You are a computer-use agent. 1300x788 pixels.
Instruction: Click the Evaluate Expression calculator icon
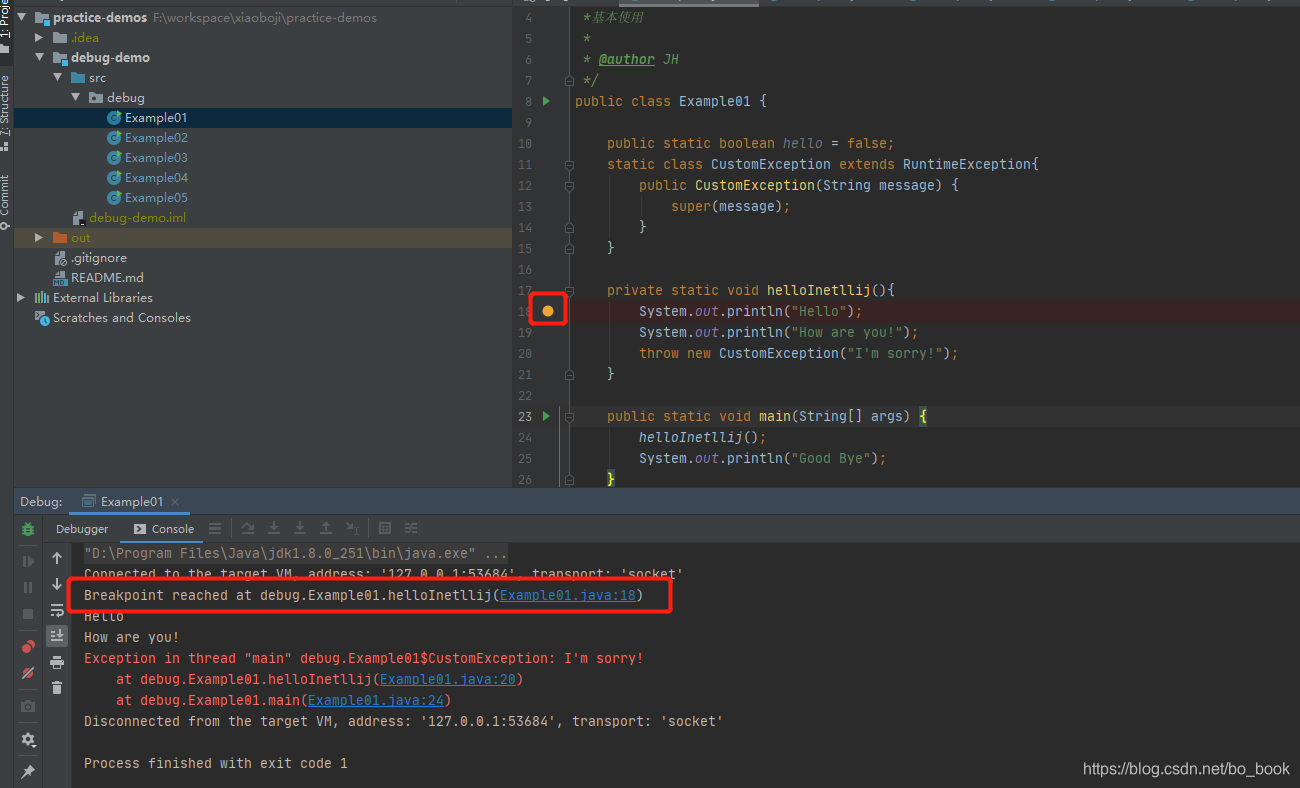click(385, 528)
